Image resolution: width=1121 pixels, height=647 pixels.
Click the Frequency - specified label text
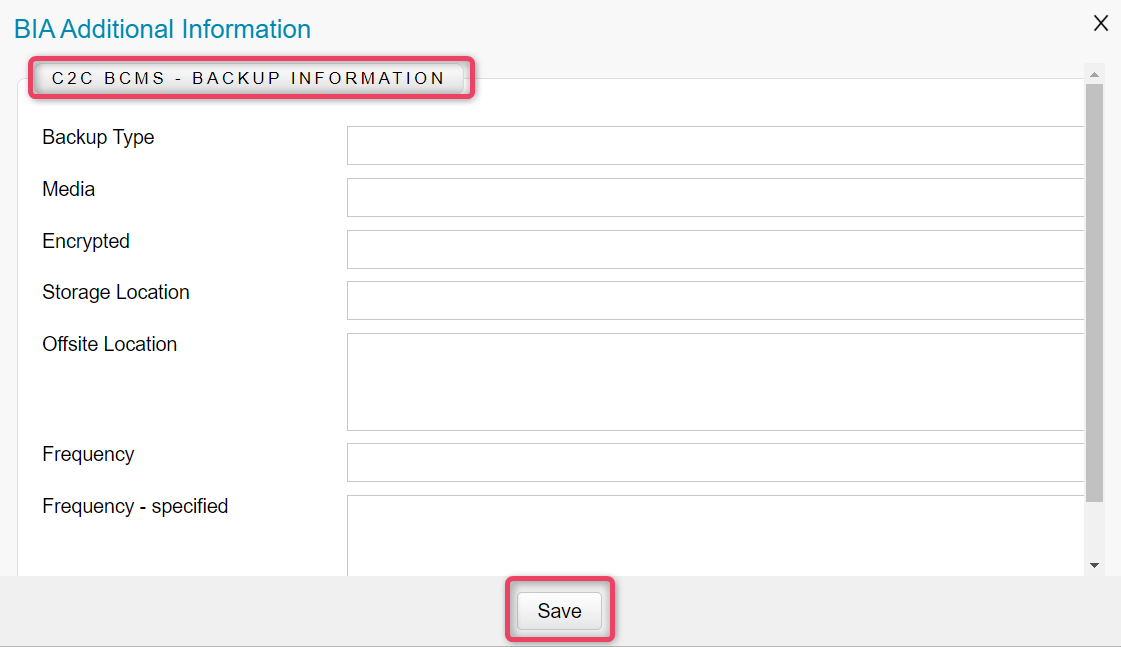coord(135,506)
